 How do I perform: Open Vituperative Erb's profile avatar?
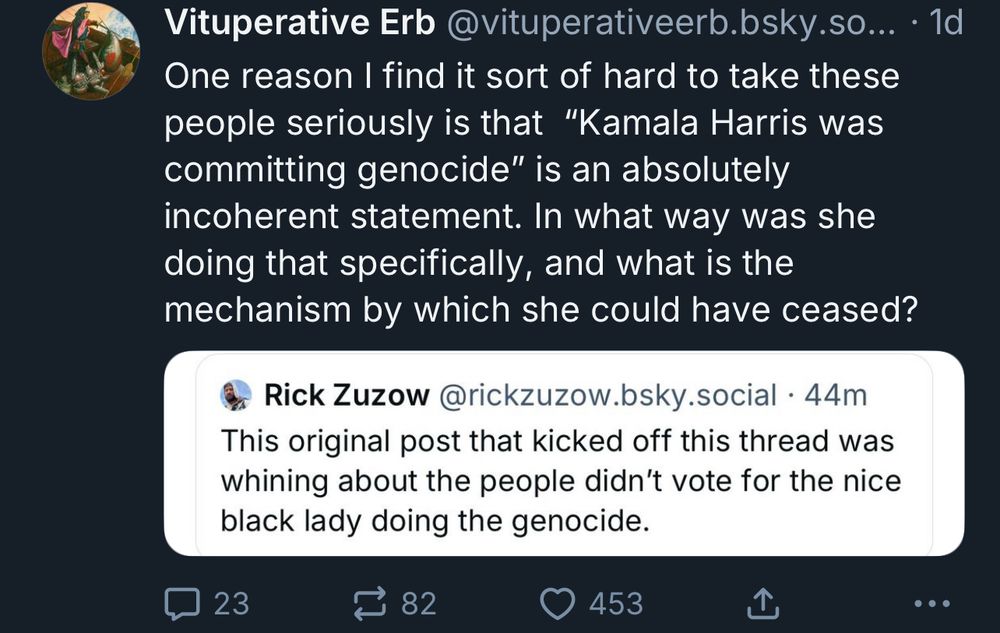pos(91,52)
